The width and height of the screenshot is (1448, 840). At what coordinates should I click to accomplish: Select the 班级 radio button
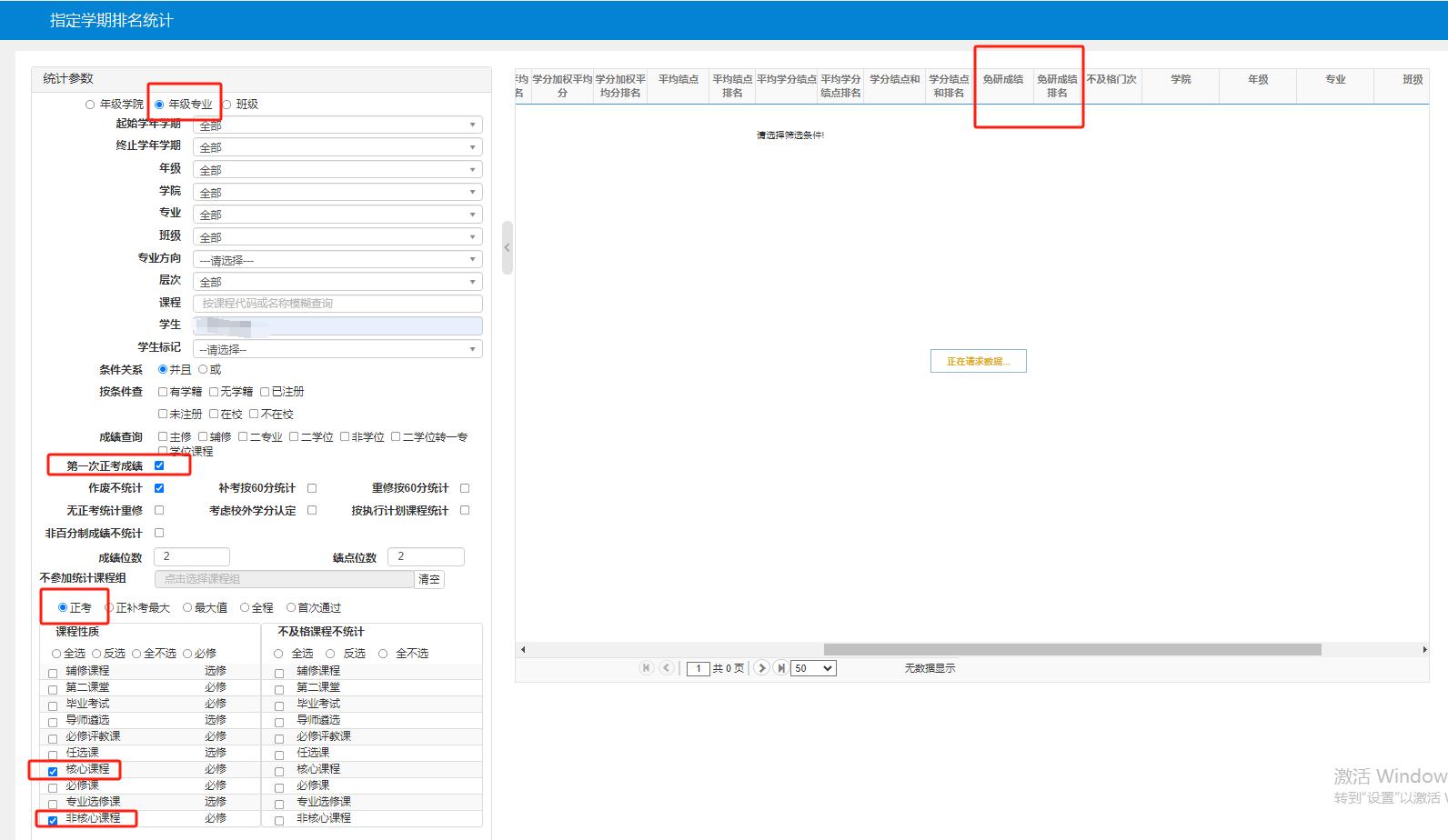(227, 105)
